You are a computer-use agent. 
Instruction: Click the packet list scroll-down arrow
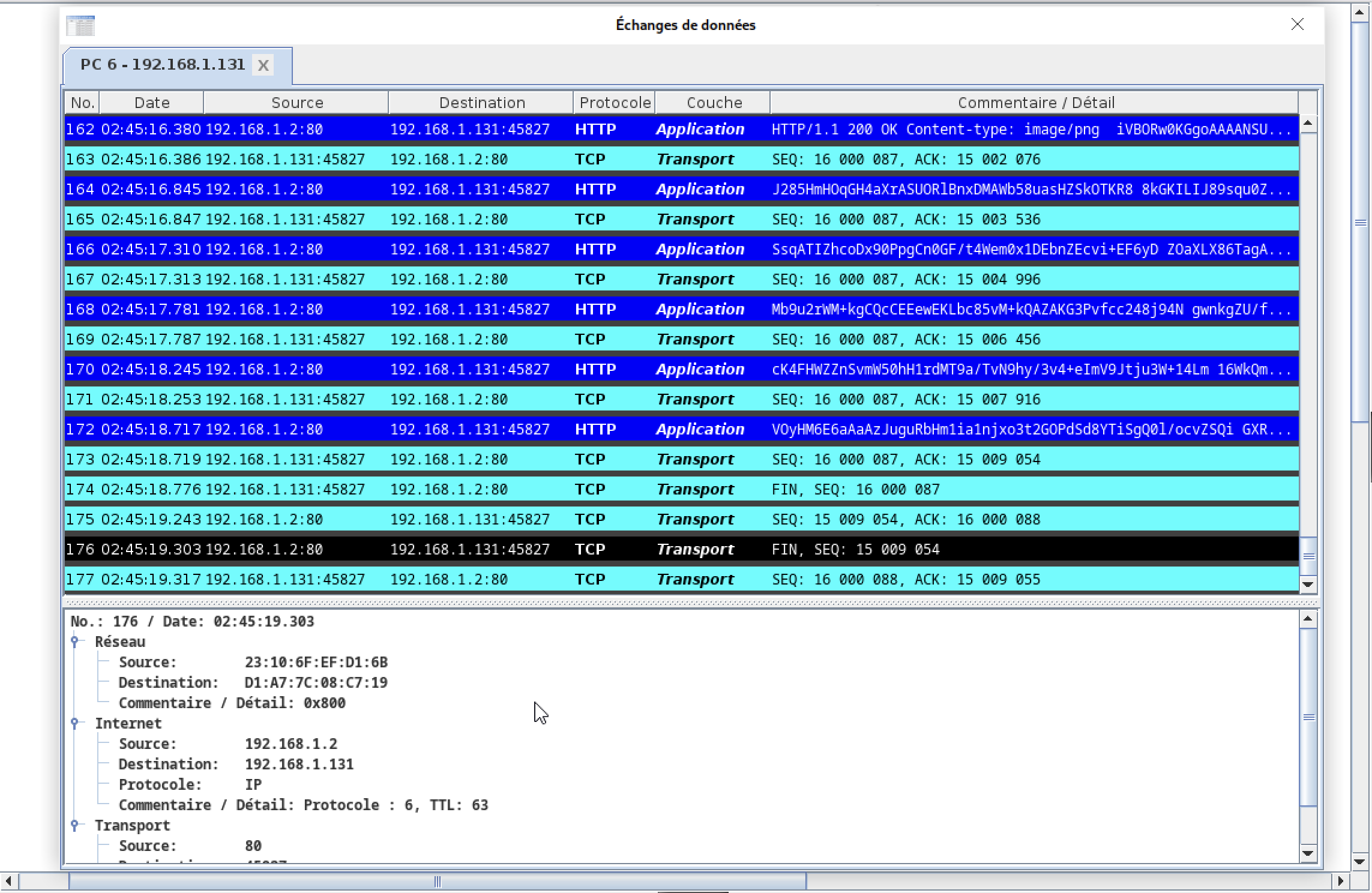[x=1308, y=585]
